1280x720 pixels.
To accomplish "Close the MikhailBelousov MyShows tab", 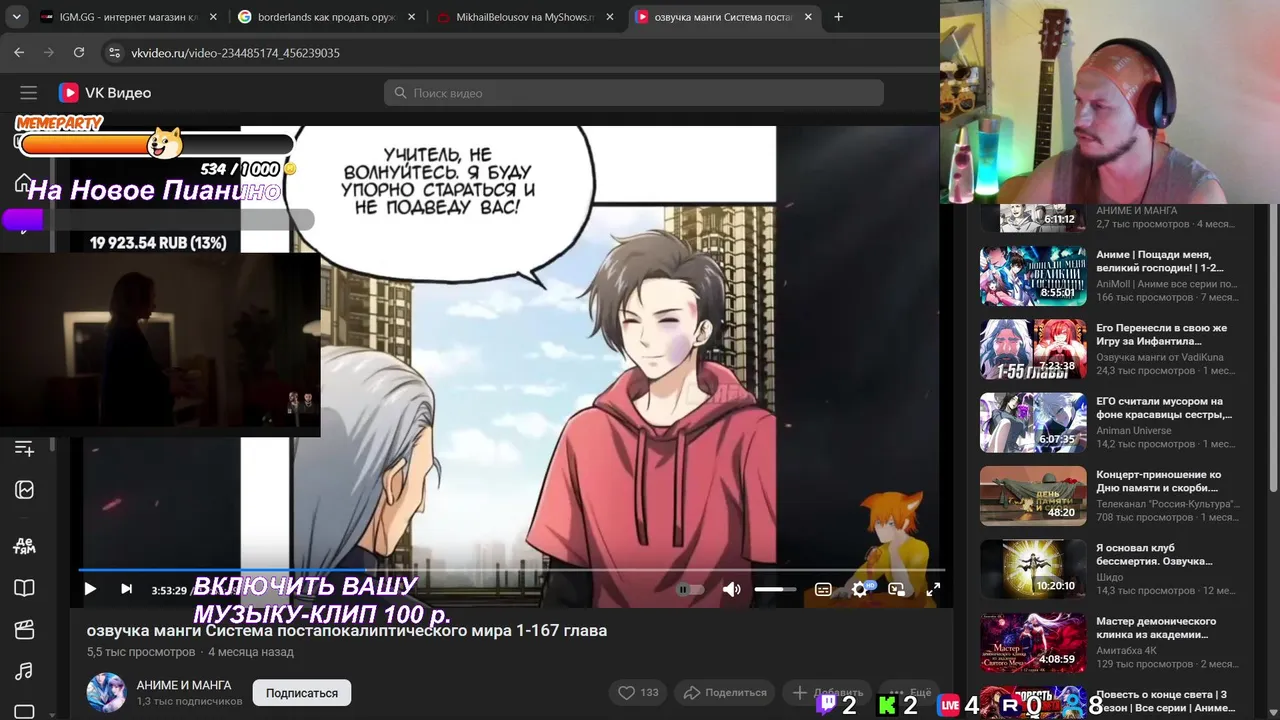I will tap(610, 17).
